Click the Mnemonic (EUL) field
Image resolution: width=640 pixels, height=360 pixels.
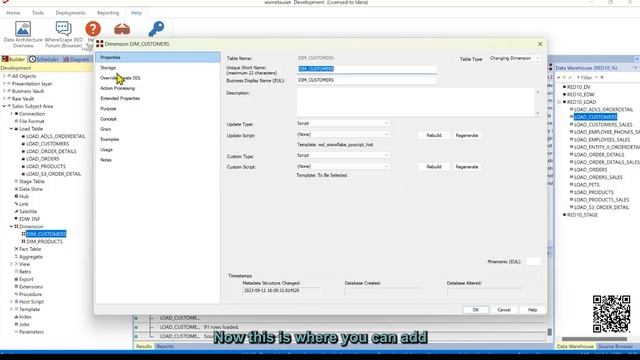[533, 262]
